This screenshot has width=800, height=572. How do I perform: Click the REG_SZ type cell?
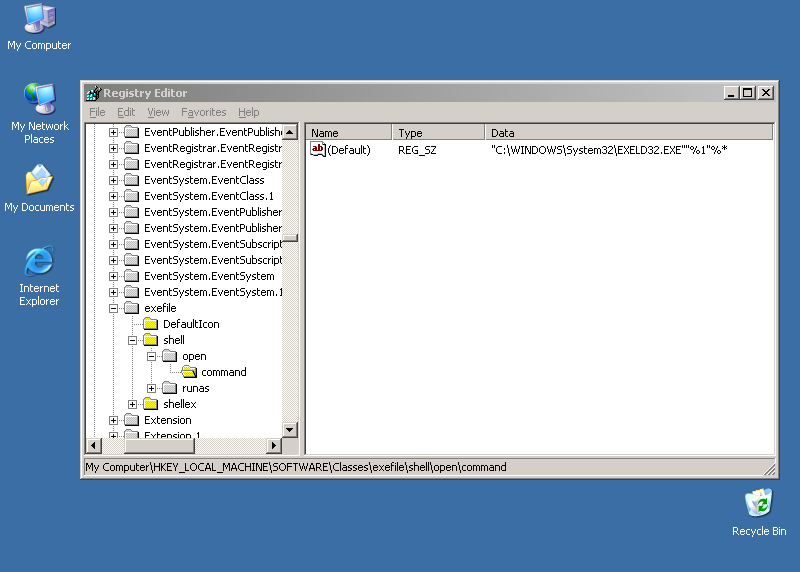[x=417, y=150]
